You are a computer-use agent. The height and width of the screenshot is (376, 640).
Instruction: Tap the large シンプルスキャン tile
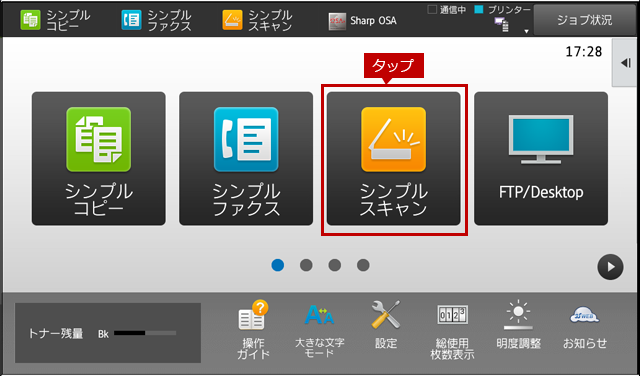coord(393,158)
